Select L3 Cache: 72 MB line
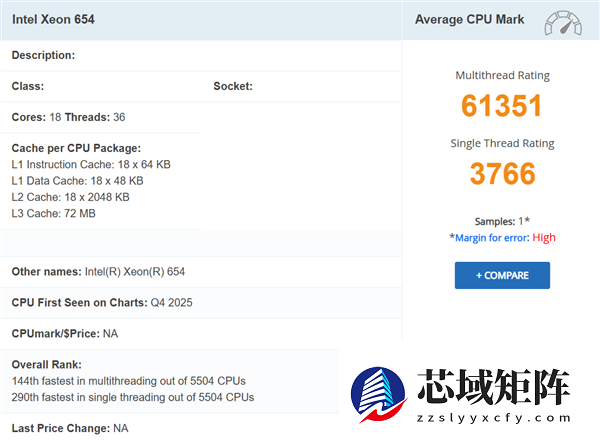600x440 pixels. coord(54,213)
